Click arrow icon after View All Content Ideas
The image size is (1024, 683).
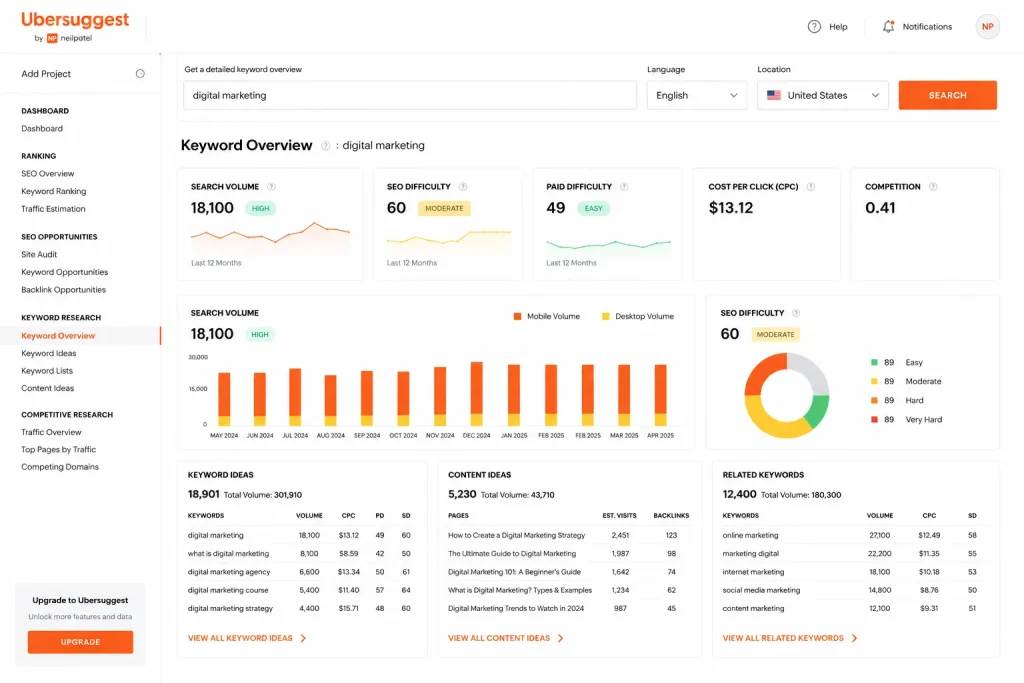tap(560, 638)
